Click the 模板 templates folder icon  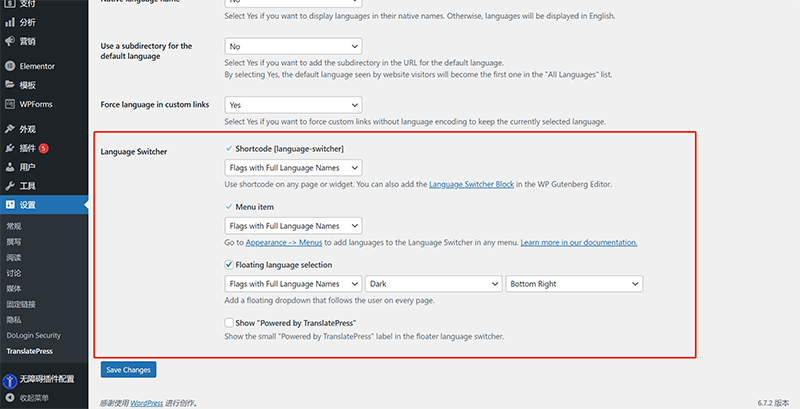(10, 85)
